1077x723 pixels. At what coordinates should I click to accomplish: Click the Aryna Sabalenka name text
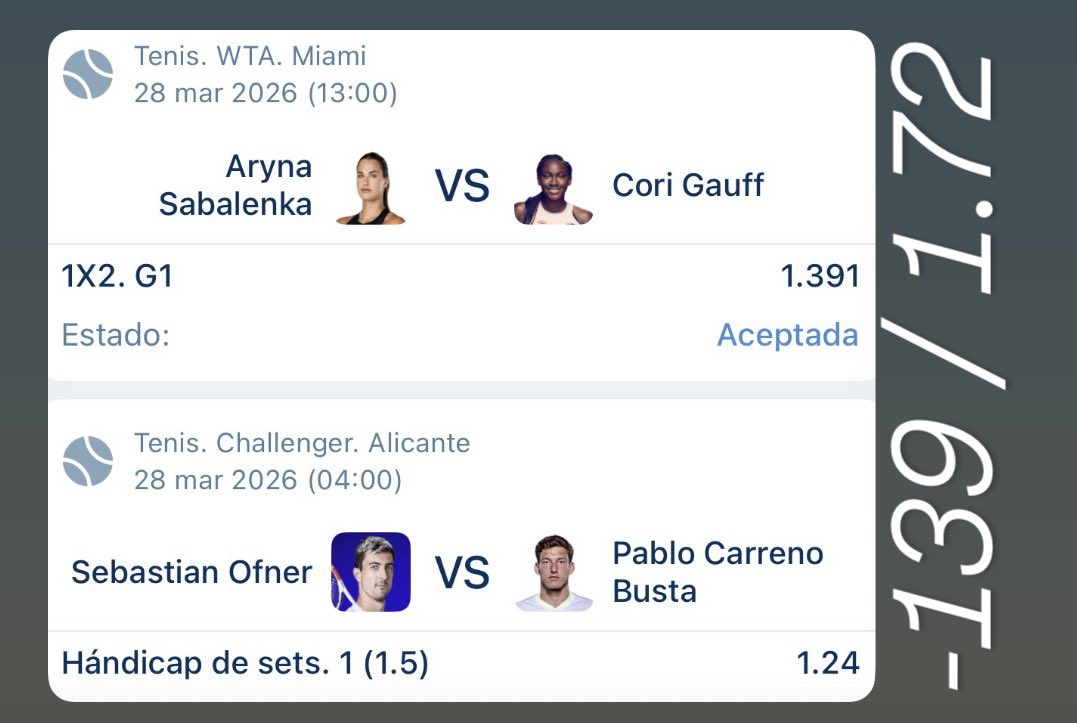coord(236,185)
